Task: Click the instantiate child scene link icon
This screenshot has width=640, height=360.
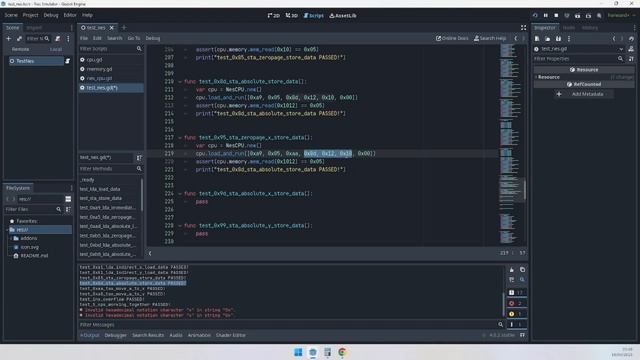Action: coord(19,38)
